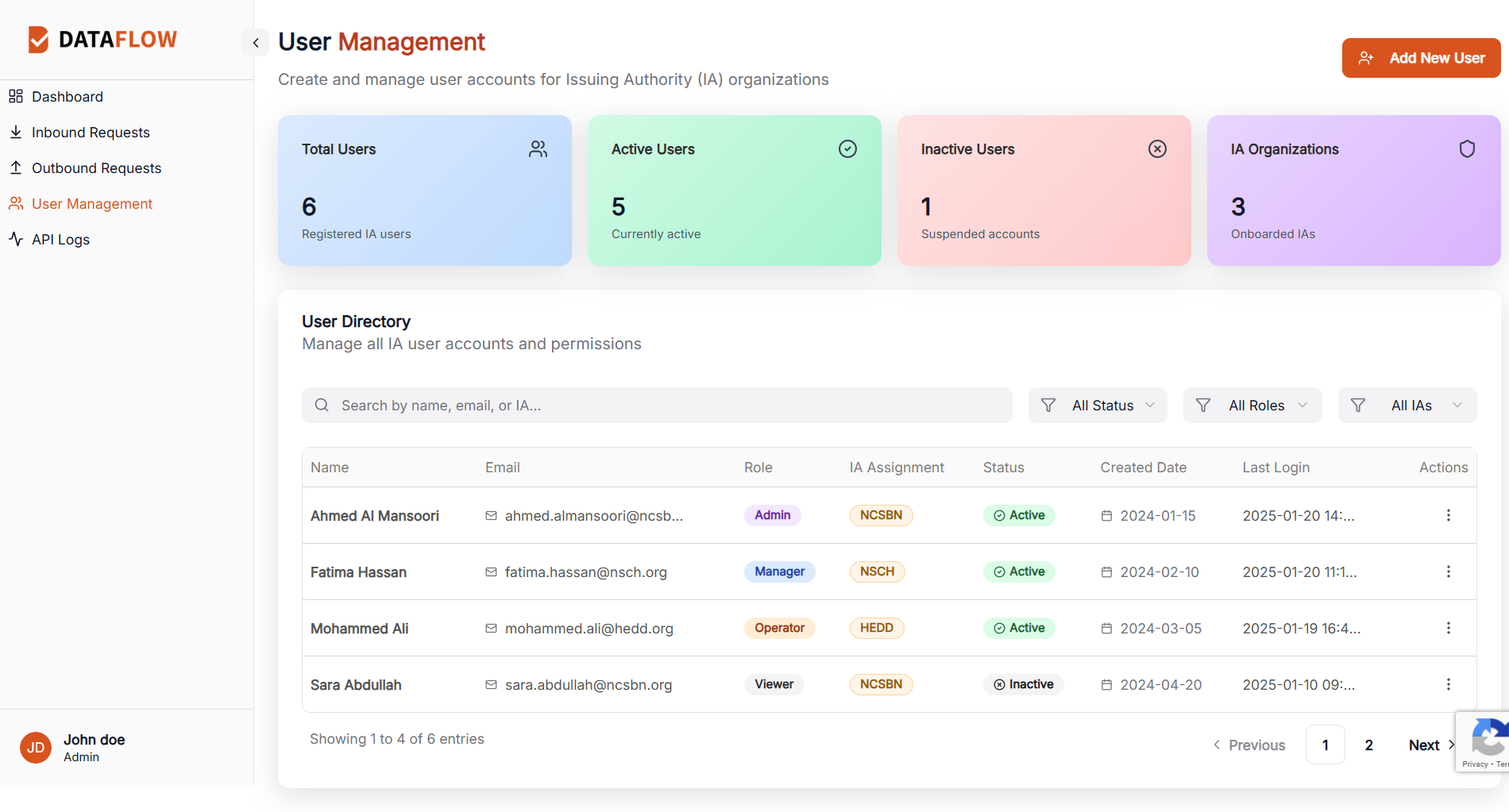Click the Manager role badge

click(779, 571)
